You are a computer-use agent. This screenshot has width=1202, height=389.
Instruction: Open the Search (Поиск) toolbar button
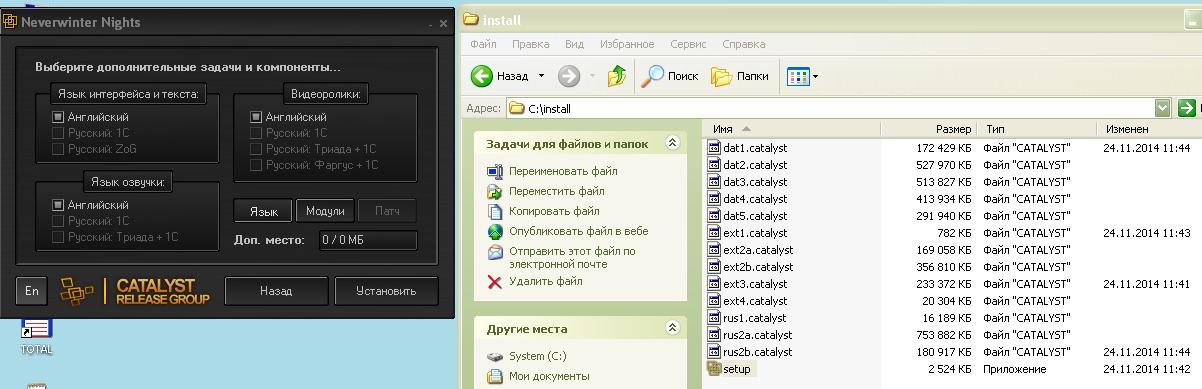pyautogui.click(x=671, y=76)
